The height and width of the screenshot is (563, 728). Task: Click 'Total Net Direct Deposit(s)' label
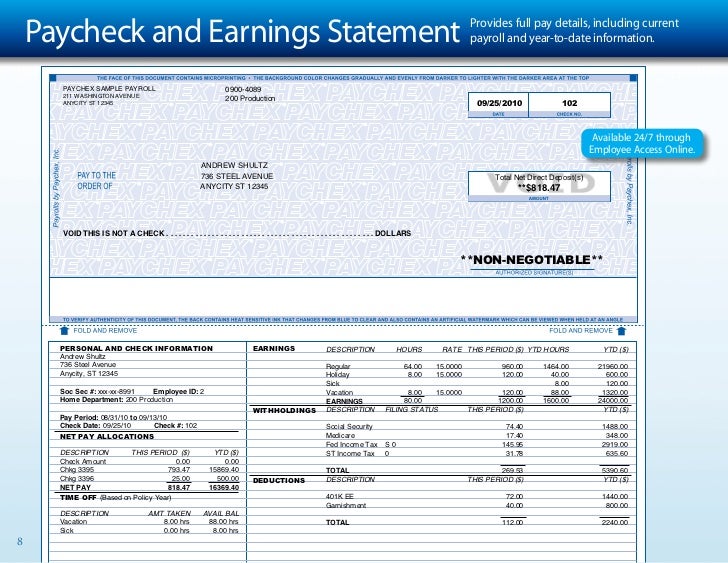[539, 177]
